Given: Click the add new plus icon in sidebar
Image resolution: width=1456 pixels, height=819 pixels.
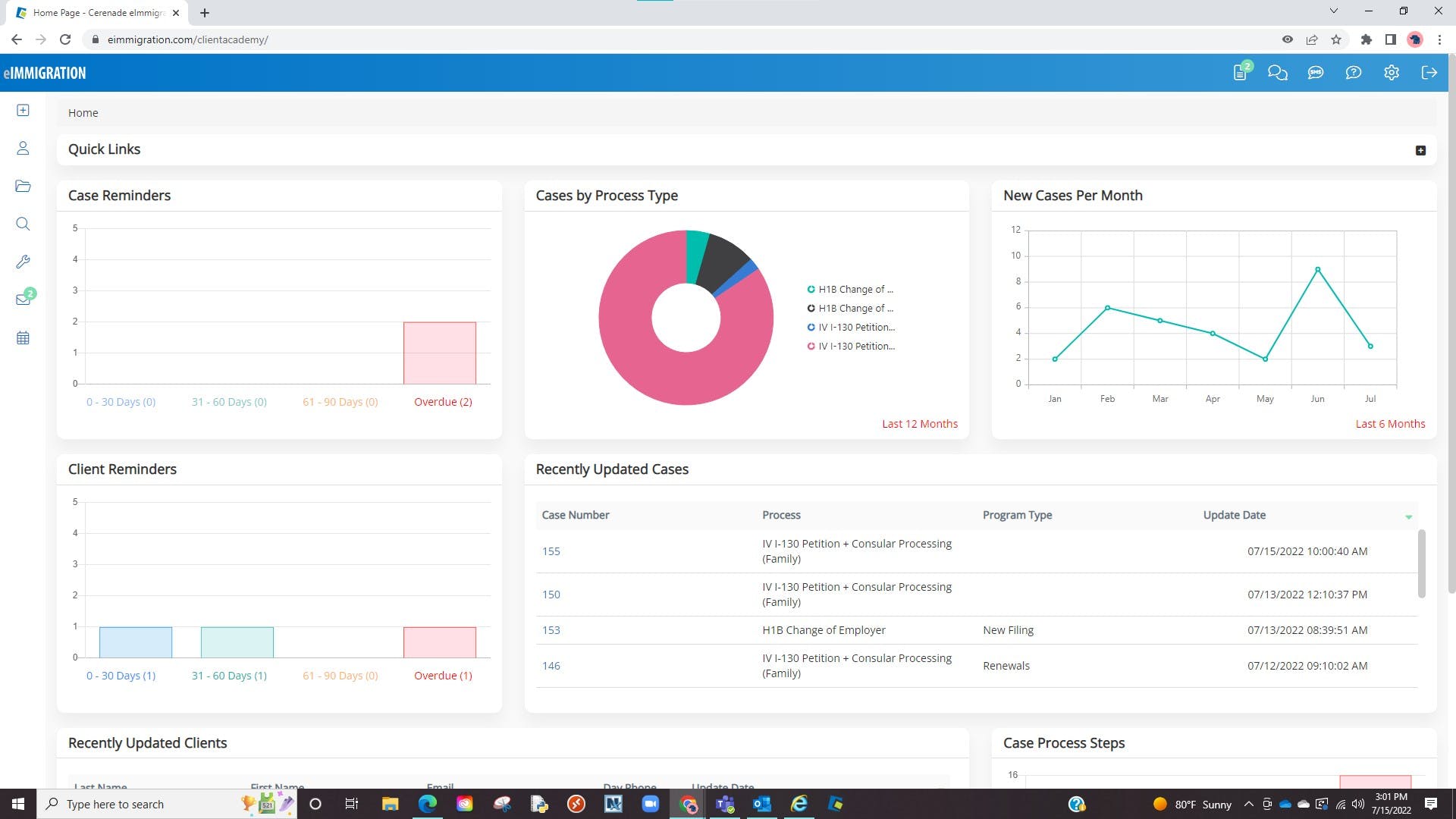Looking at the screenshot, I should click(23, 111).
